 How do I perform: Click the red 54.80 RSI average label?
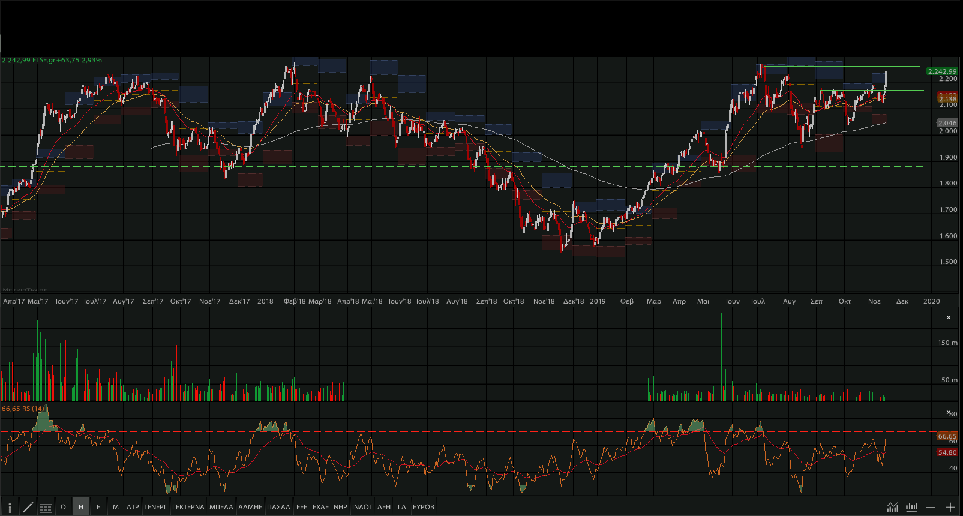(x=947, y=453)
